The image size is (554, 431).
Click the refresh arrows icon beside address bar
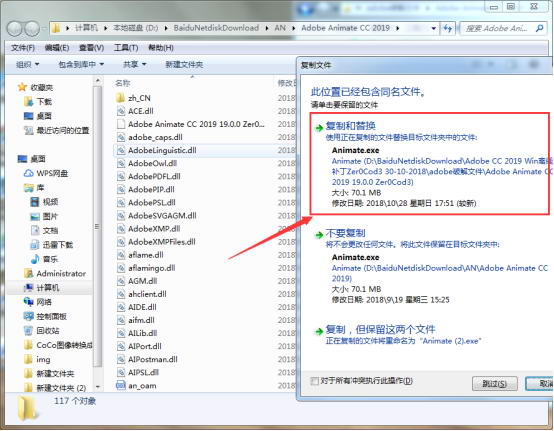coord(448,28)
